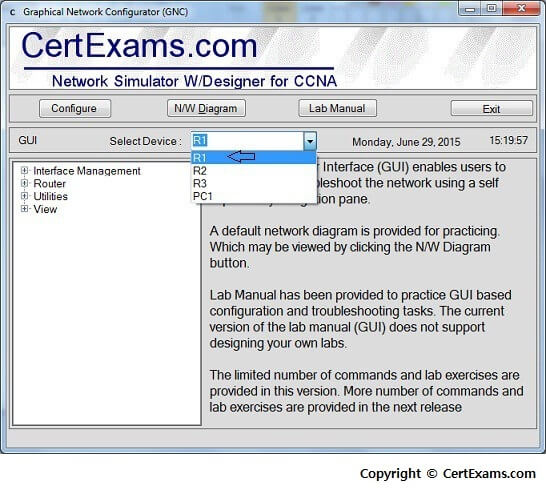Expand the Interface Management tree node
546x492 pixels.
(24, 170)
